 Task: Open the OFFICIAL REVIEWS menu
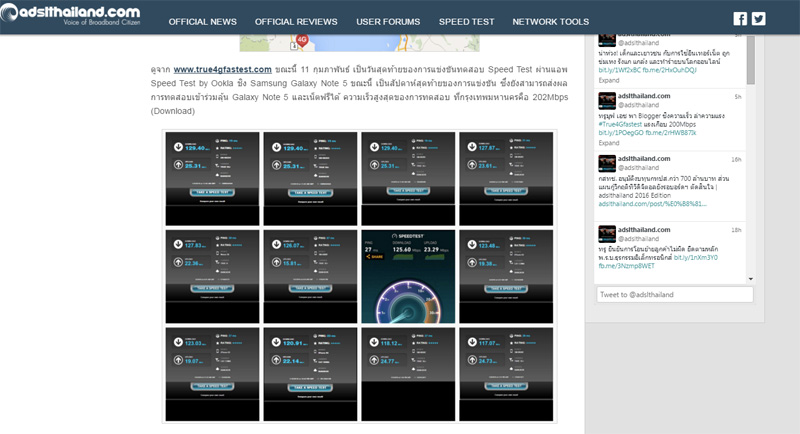coord(296,22)
